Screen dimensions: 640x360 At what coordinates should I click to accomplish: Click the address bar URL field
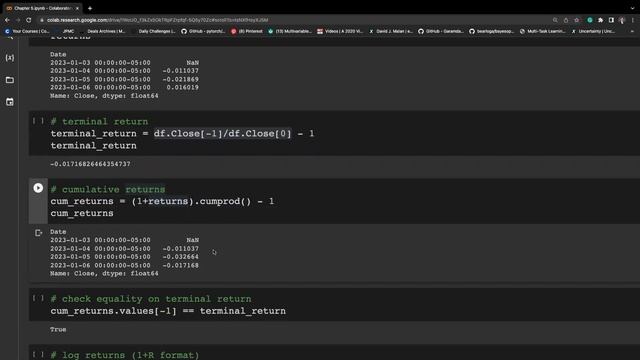click(157, 20)
